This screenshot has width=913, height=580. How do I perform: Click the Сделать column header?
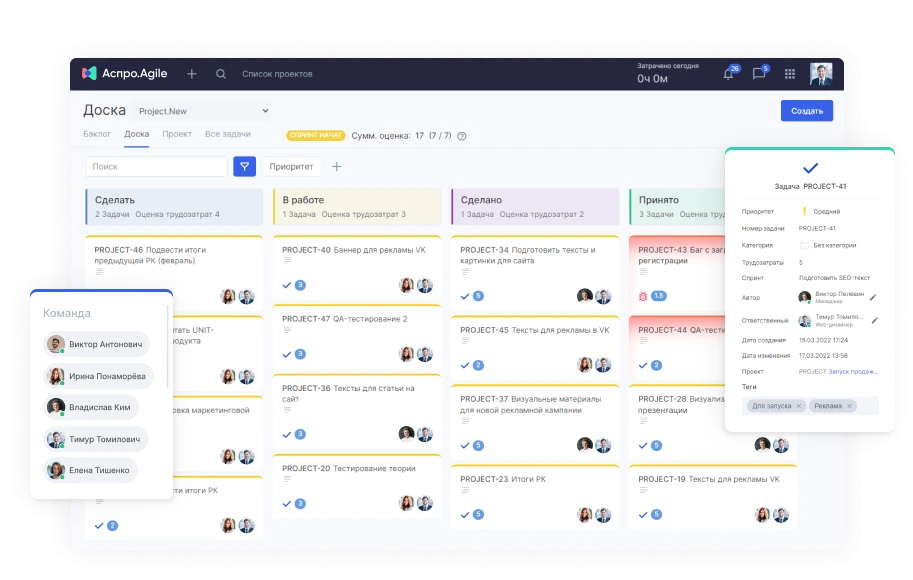174,207
